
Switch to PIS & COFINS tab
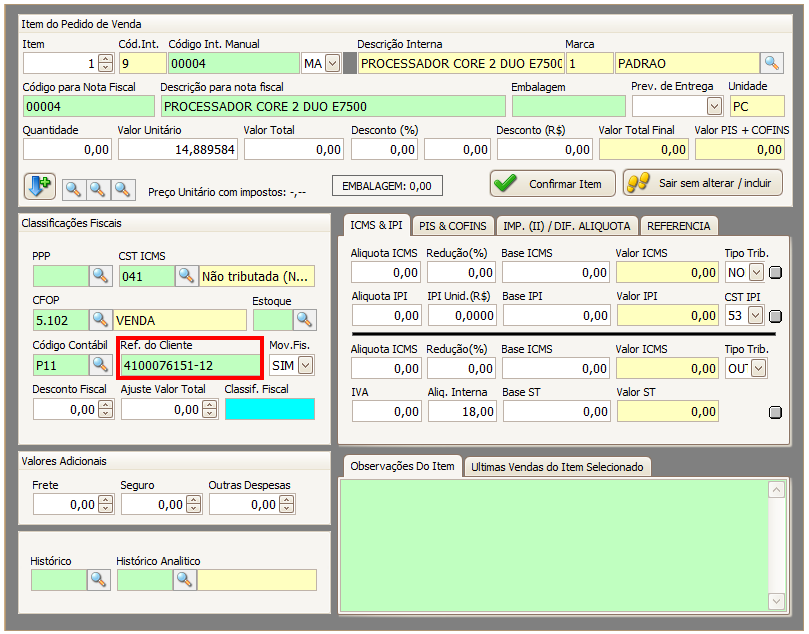(454, 226)
